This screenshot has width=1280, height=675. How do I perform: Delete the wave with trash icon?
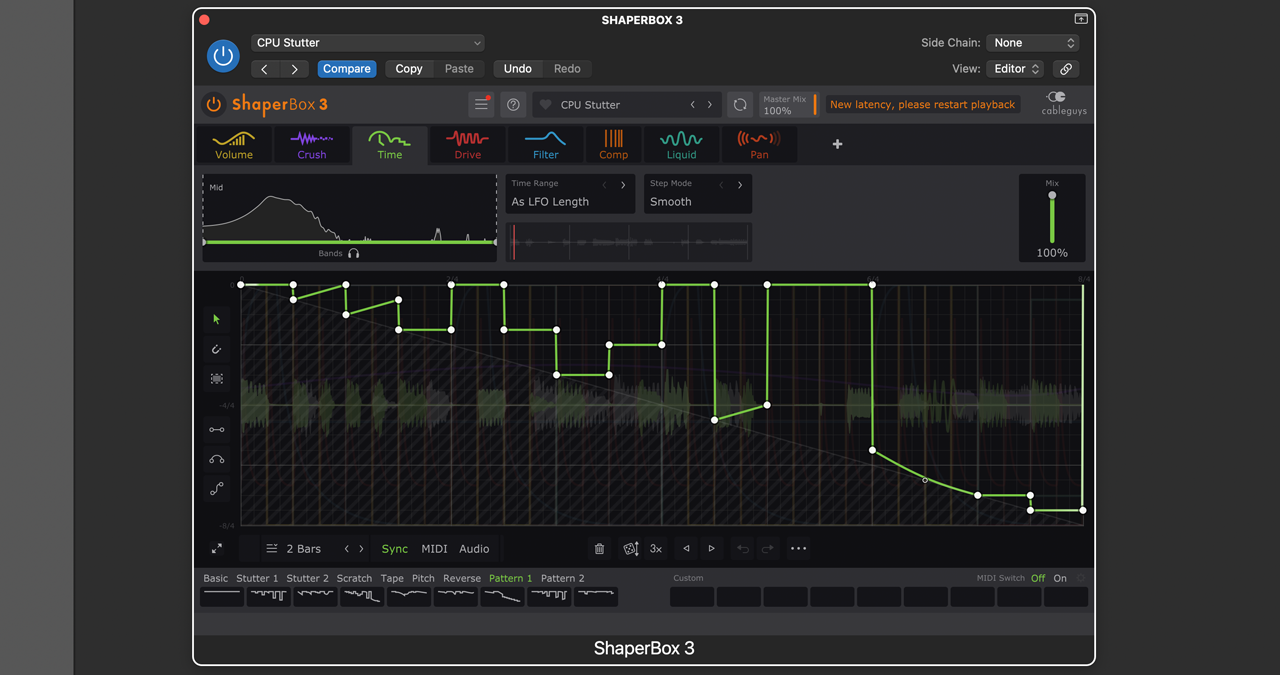599,549
